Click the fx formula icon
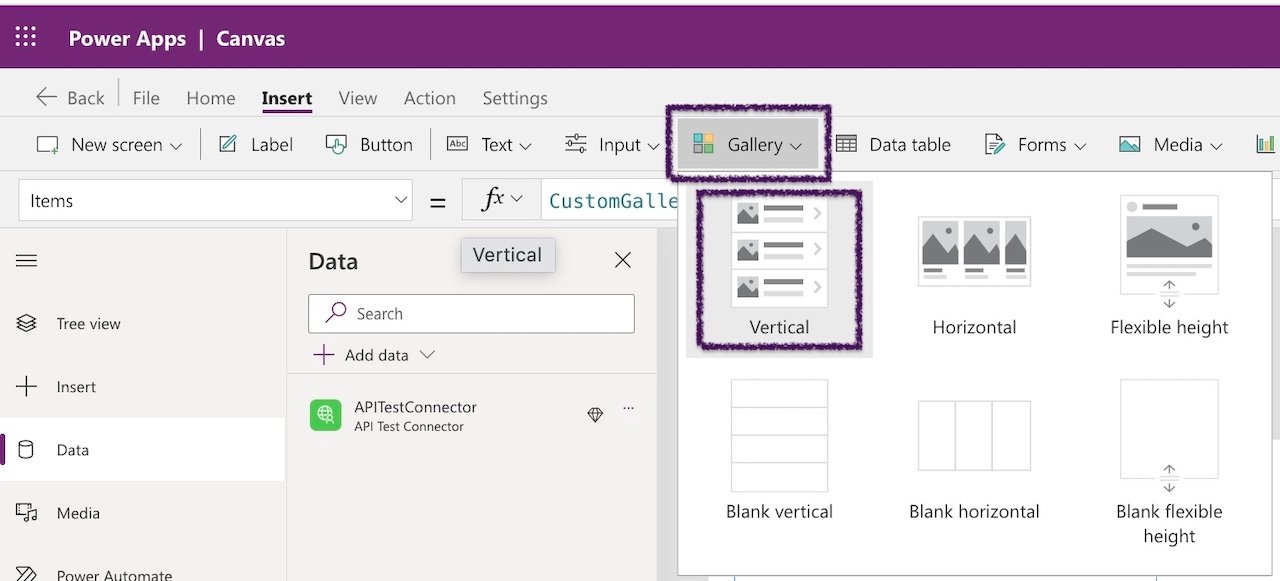The image size is (1280, 581). coord(493,200)
